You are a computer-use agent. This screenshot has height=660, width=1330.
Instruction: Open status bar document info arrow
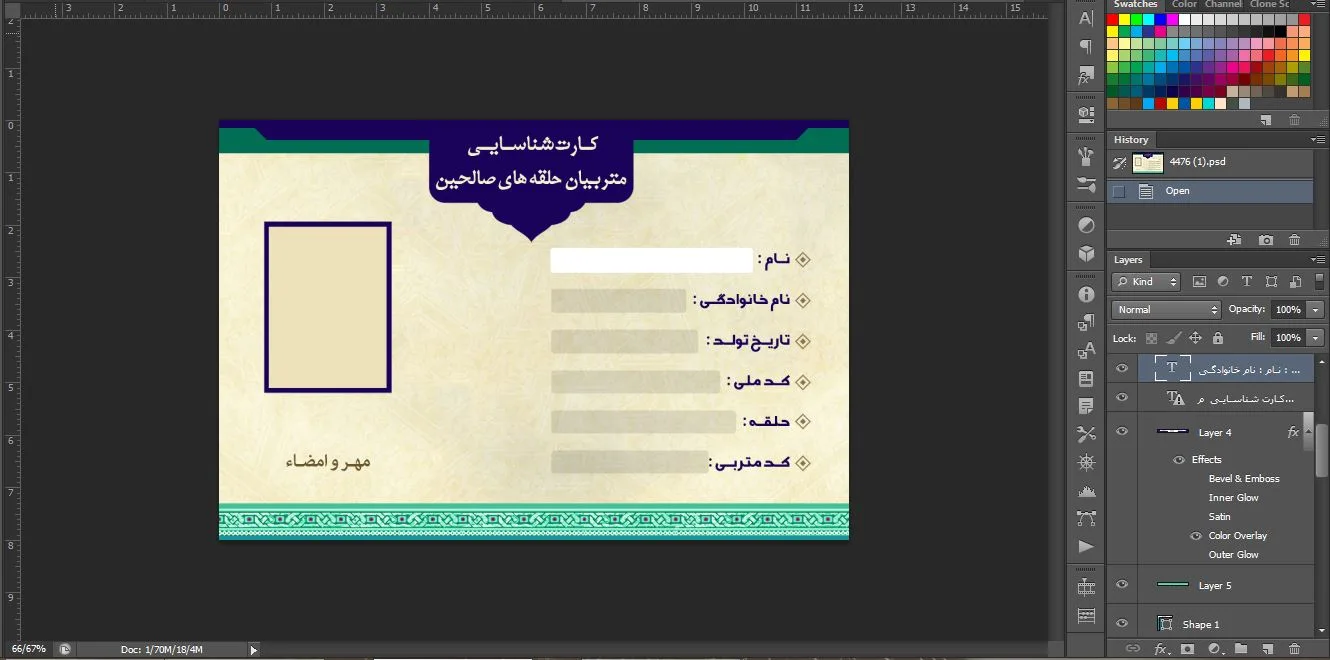coord(253,650)
